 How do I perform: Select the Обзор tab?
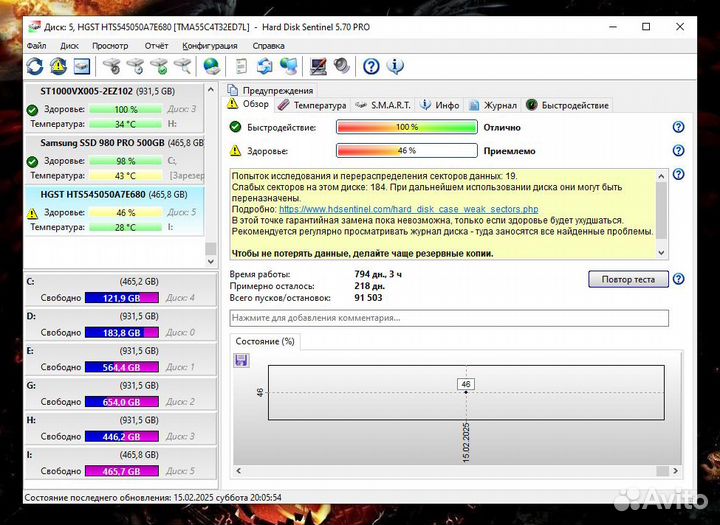click(x=248, y=105)
